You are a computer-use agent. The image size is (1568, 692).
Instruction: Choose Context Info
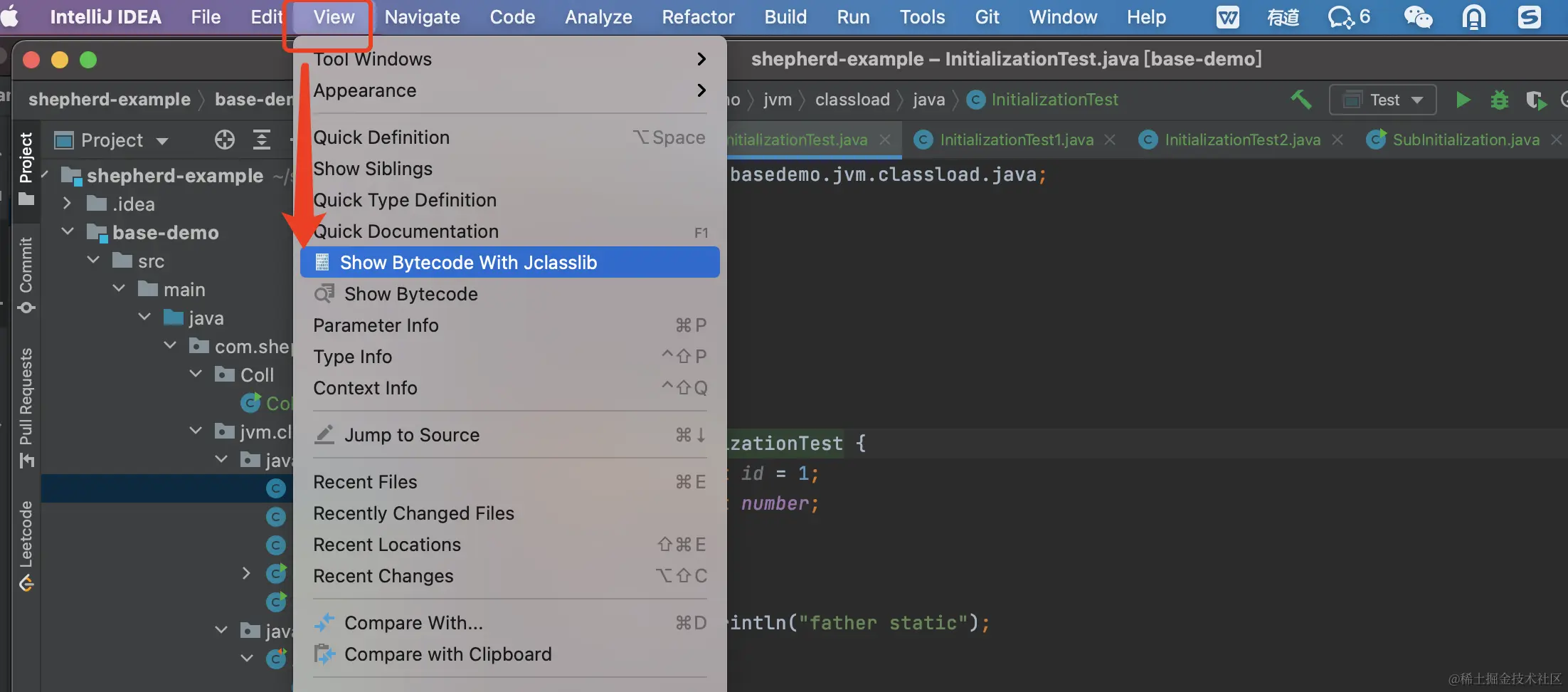click(509, 388)
